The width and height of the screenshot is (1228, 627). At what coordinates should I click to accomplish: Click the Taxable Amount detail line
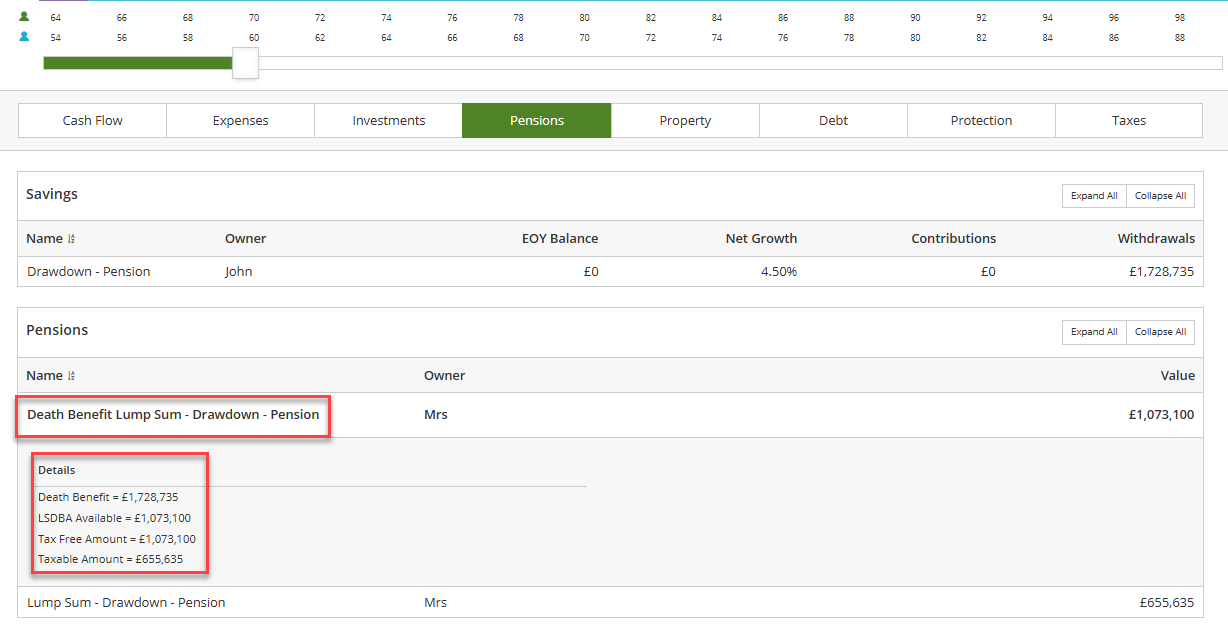tap(110, 559)
